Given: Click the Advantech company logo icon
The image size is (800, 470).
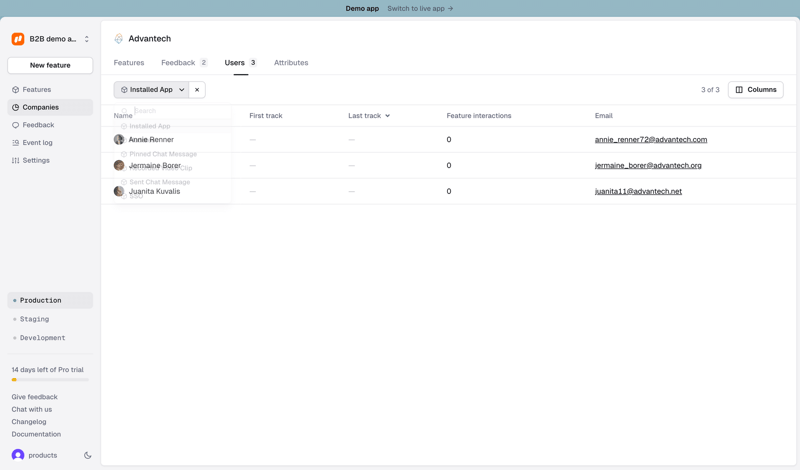Looking at the screenshot, I should click(x=118, y=39).
